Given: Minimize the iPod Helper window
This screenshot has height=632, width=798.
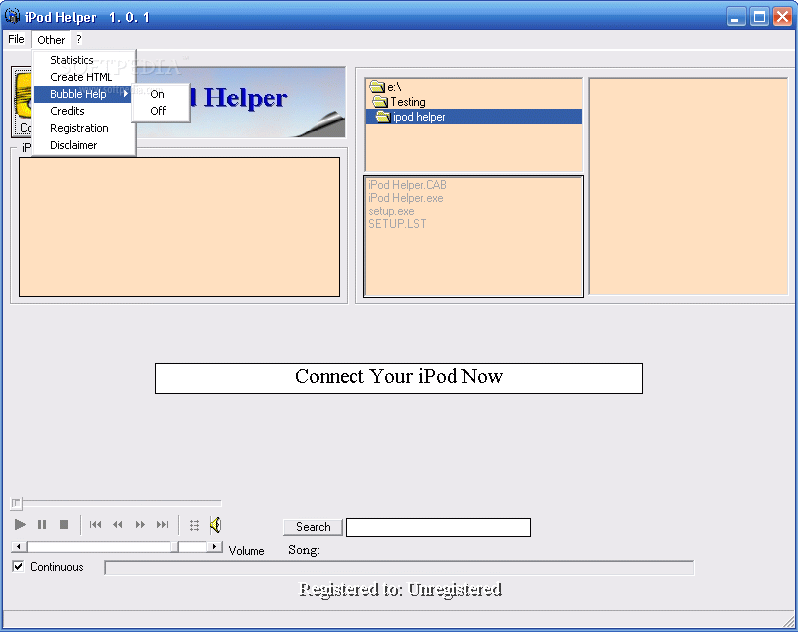Looking at the screenshot, I should (735, 17).
